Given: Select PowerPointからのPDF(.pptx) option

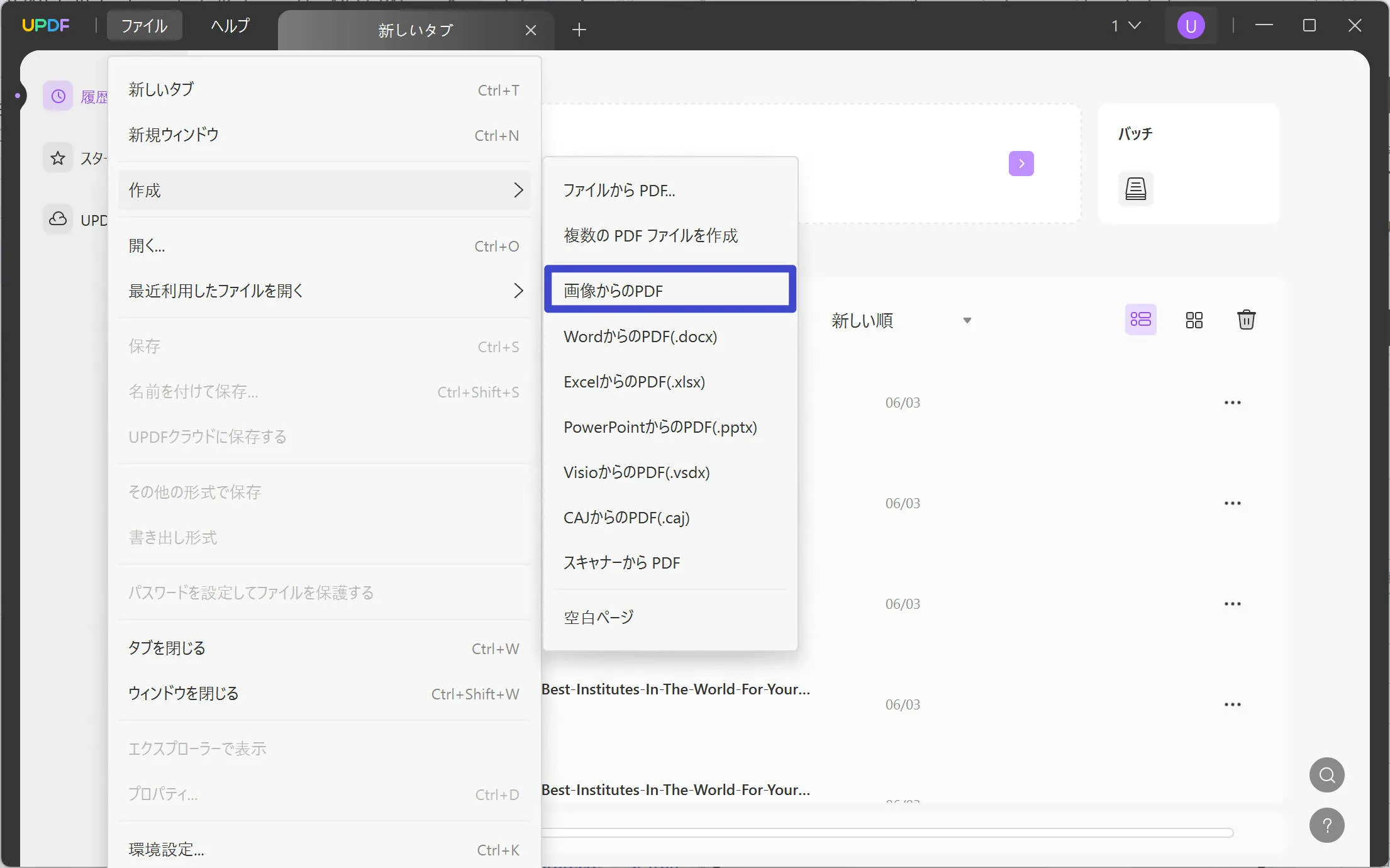Looking at the screenshot, I should [x=670, y=427].
